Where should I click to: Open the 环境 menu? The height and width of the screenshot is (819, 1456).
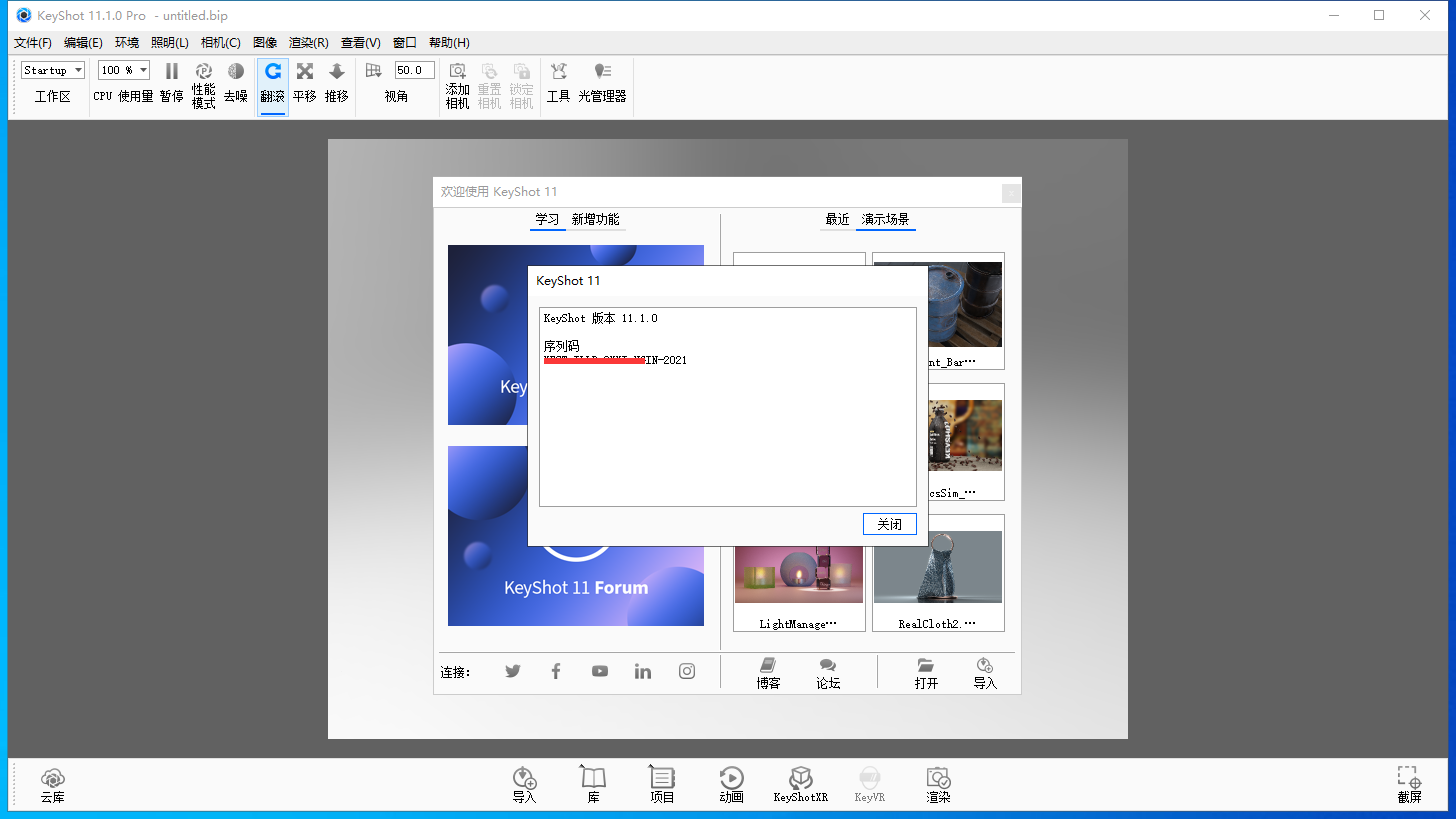pos(127,43)
